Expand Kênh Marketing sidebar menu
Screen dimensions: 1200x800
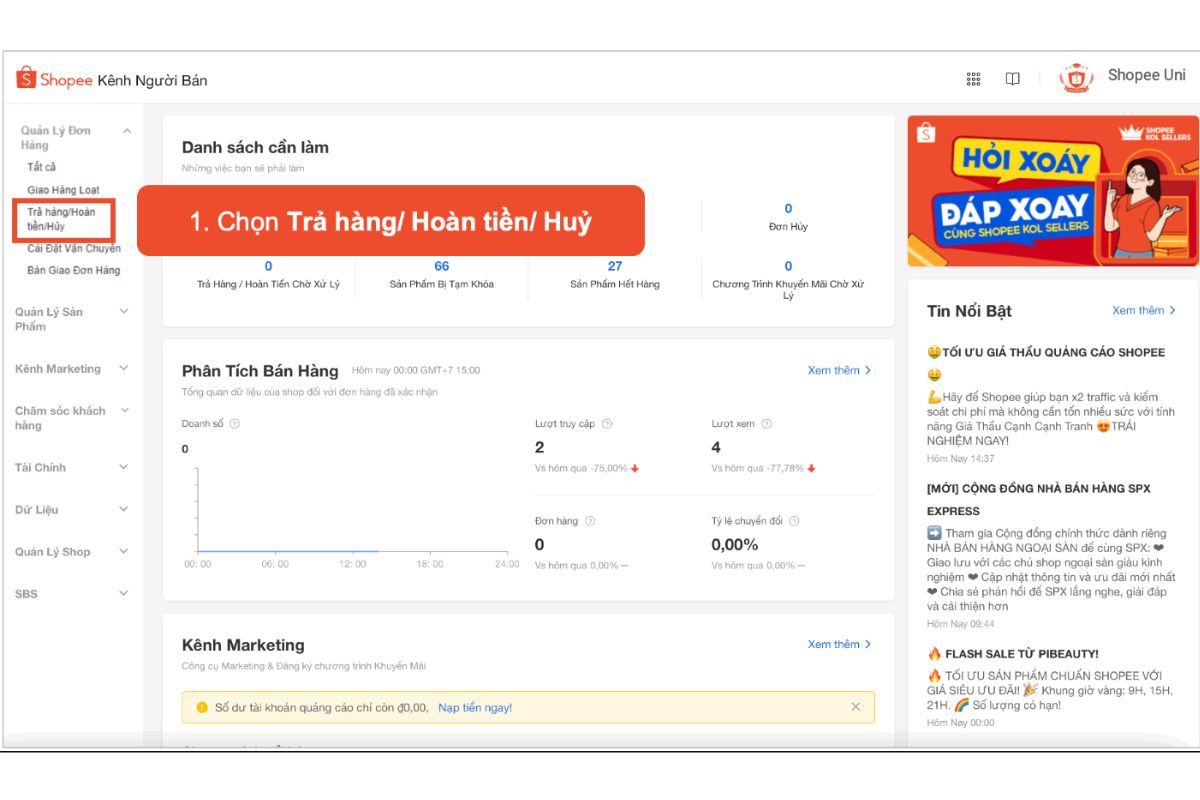pos(124,369)
